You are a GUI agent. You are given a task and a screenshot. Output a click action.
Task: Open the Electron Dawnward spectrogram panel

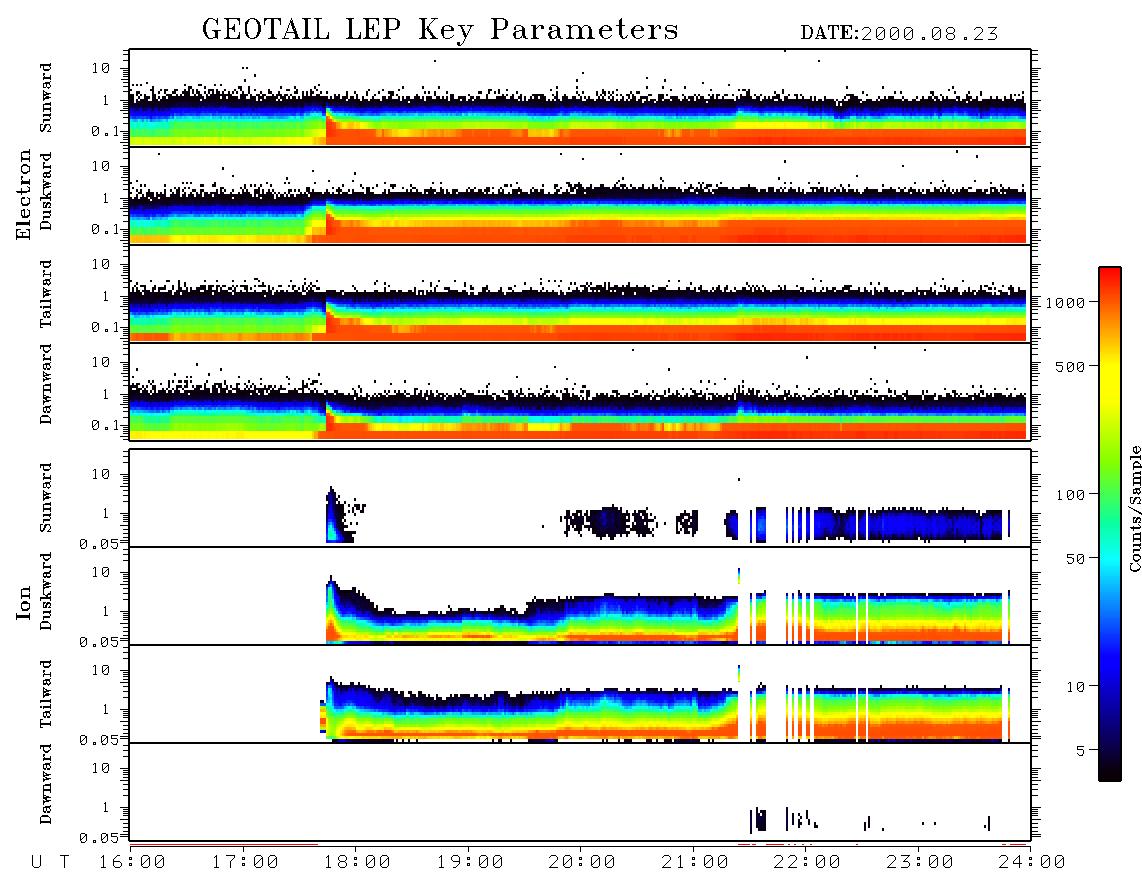click(580, 391)
